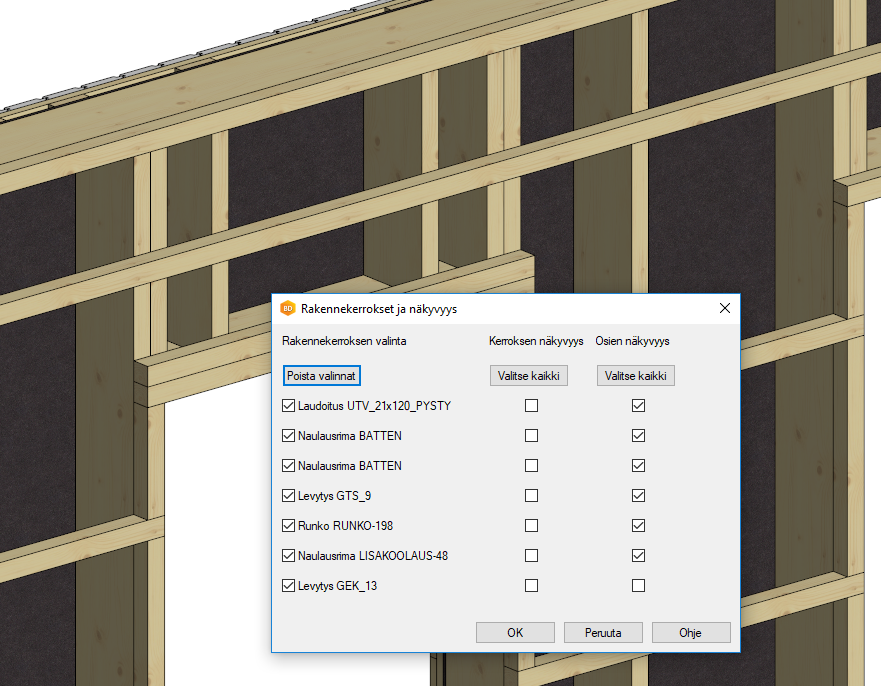Image resolution: width=881 pixels, height=686 pixels.
Task: Click Valitse kaikki under Osien näkyvyys
Action: [x=635, y=376]
